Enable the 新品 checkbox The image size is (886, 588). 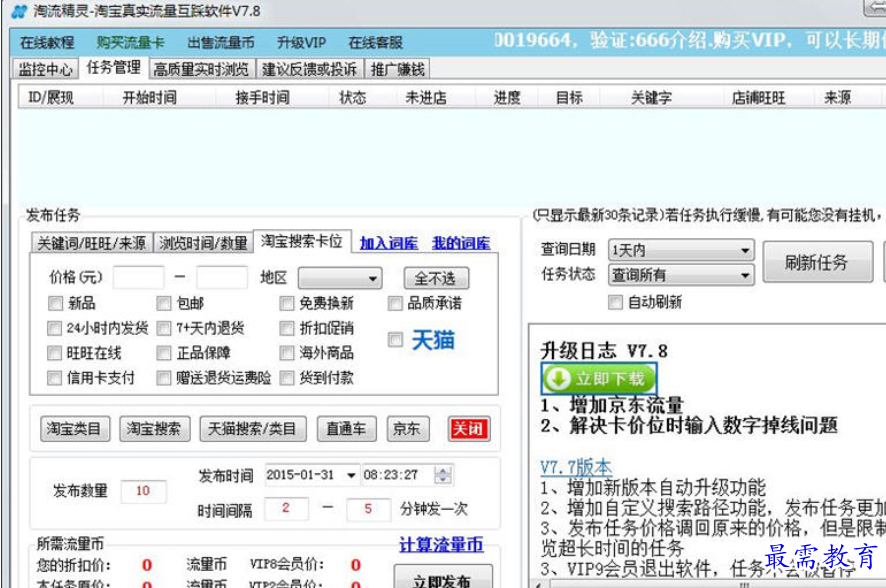click(x=55, y=304)
